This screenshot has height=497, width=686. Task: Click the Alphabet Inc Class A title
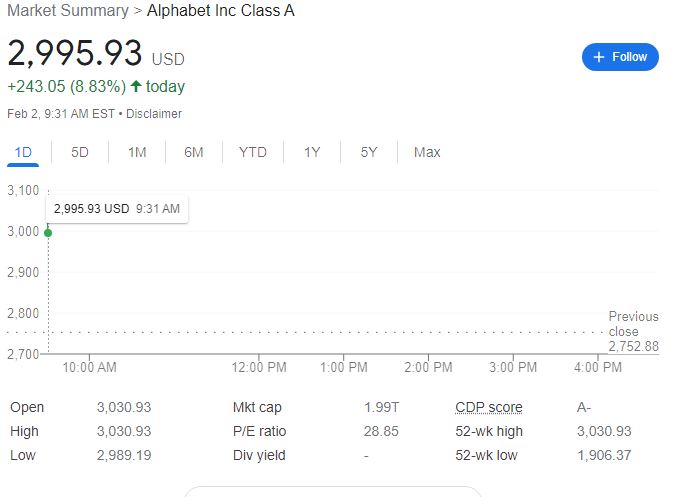(x=221, y=11)
